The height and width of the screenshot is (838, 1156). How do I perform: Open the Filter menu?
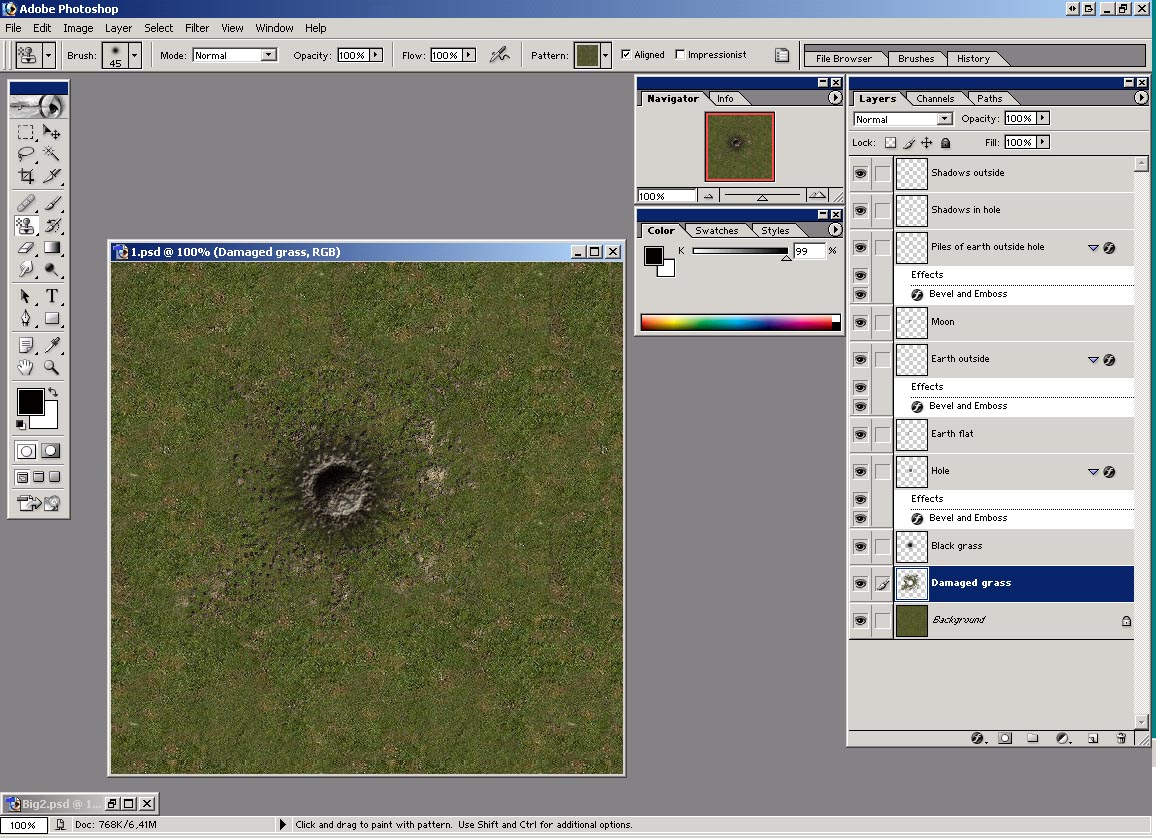click(x=197, y=28)
